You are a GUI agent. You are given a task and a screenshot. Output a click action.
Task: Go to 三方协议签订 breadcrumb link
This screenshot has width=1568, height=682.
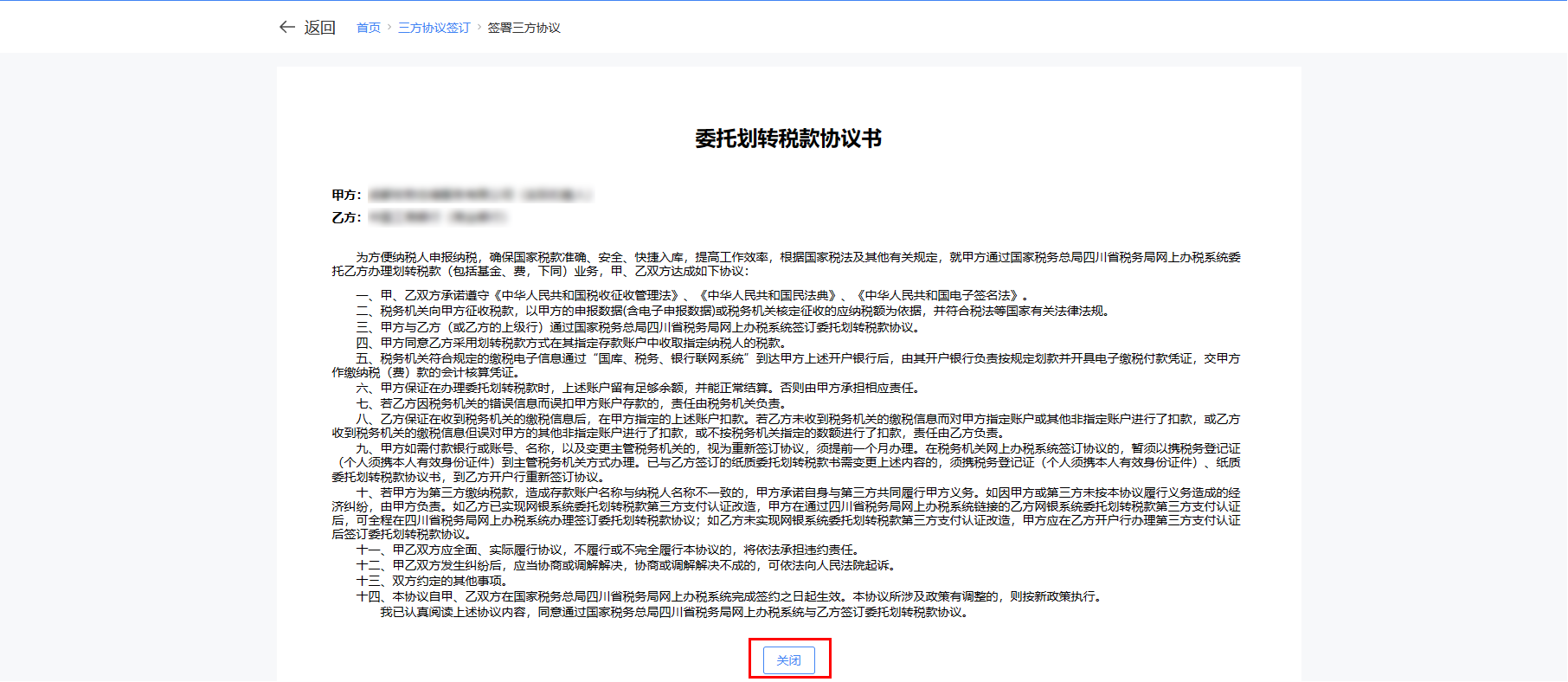click(x=434, y=28)
